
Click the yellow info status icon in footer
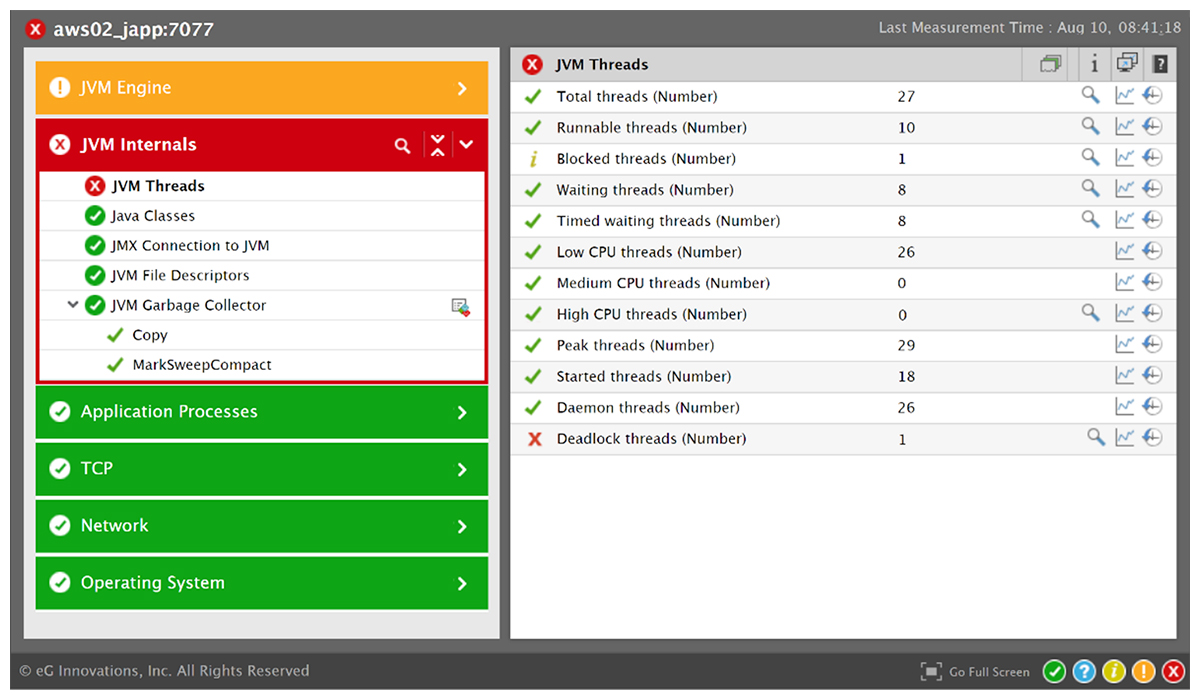click(x=1114, y=672)
